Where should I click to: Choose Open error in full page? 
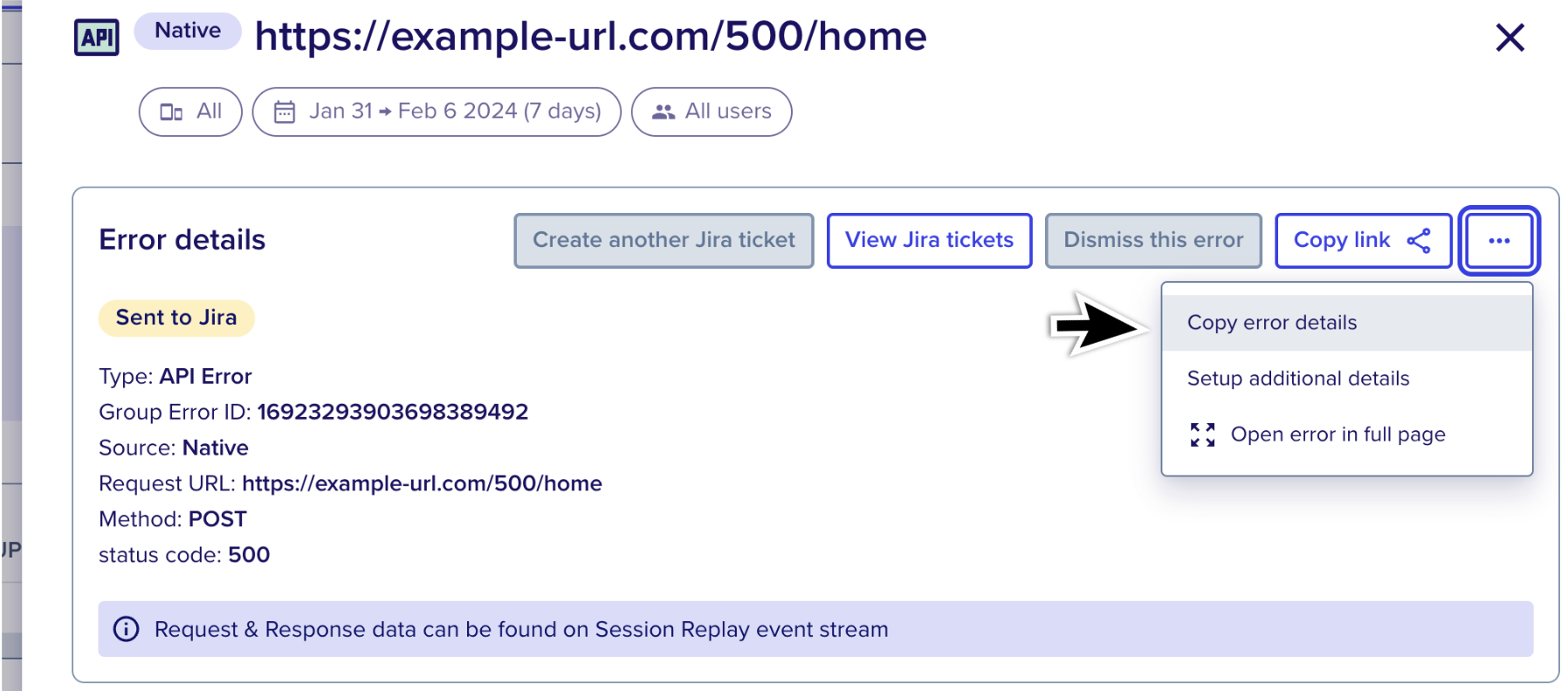1347,434
